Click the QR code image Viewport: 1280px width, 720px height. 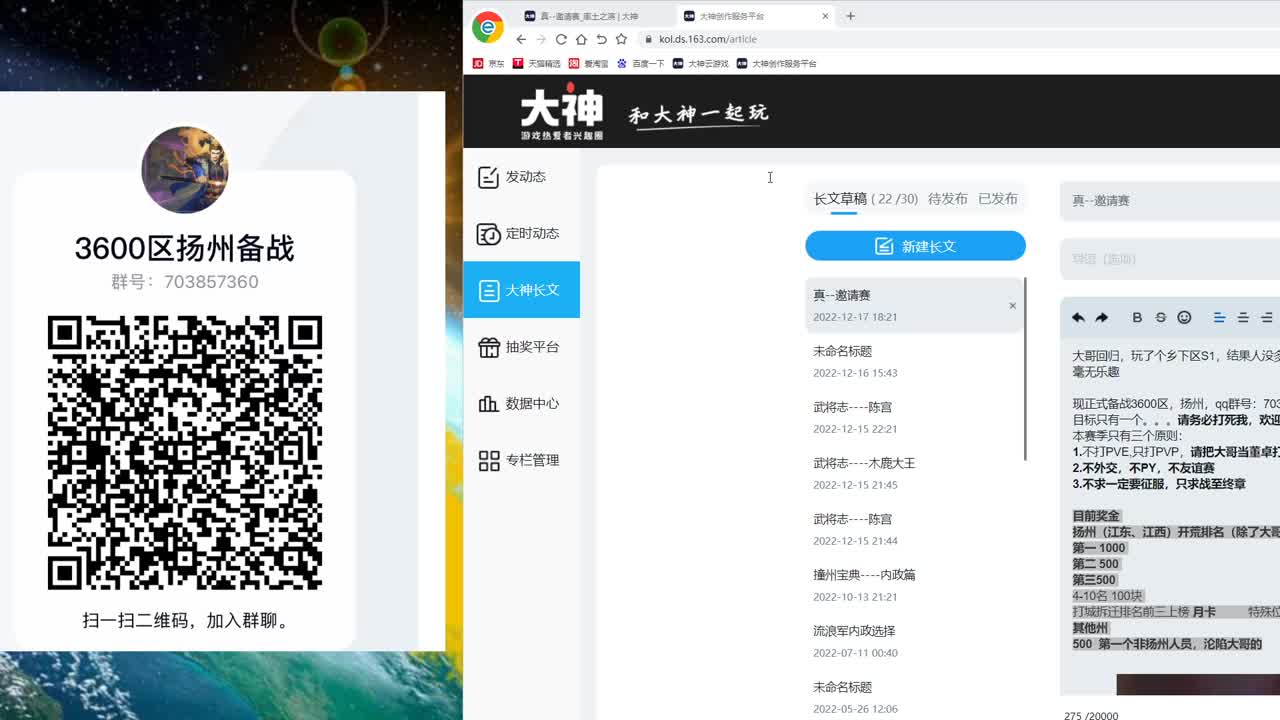(x=185, y=453)
